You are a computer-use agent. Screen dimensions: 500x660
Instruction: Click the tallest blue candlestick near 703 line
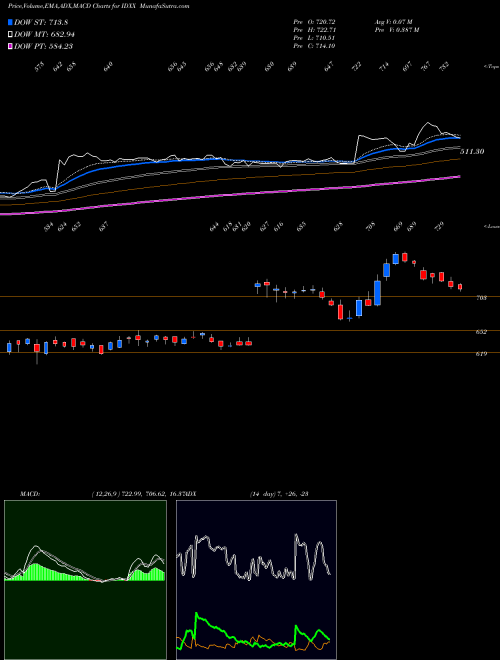[x=378, y=292]
